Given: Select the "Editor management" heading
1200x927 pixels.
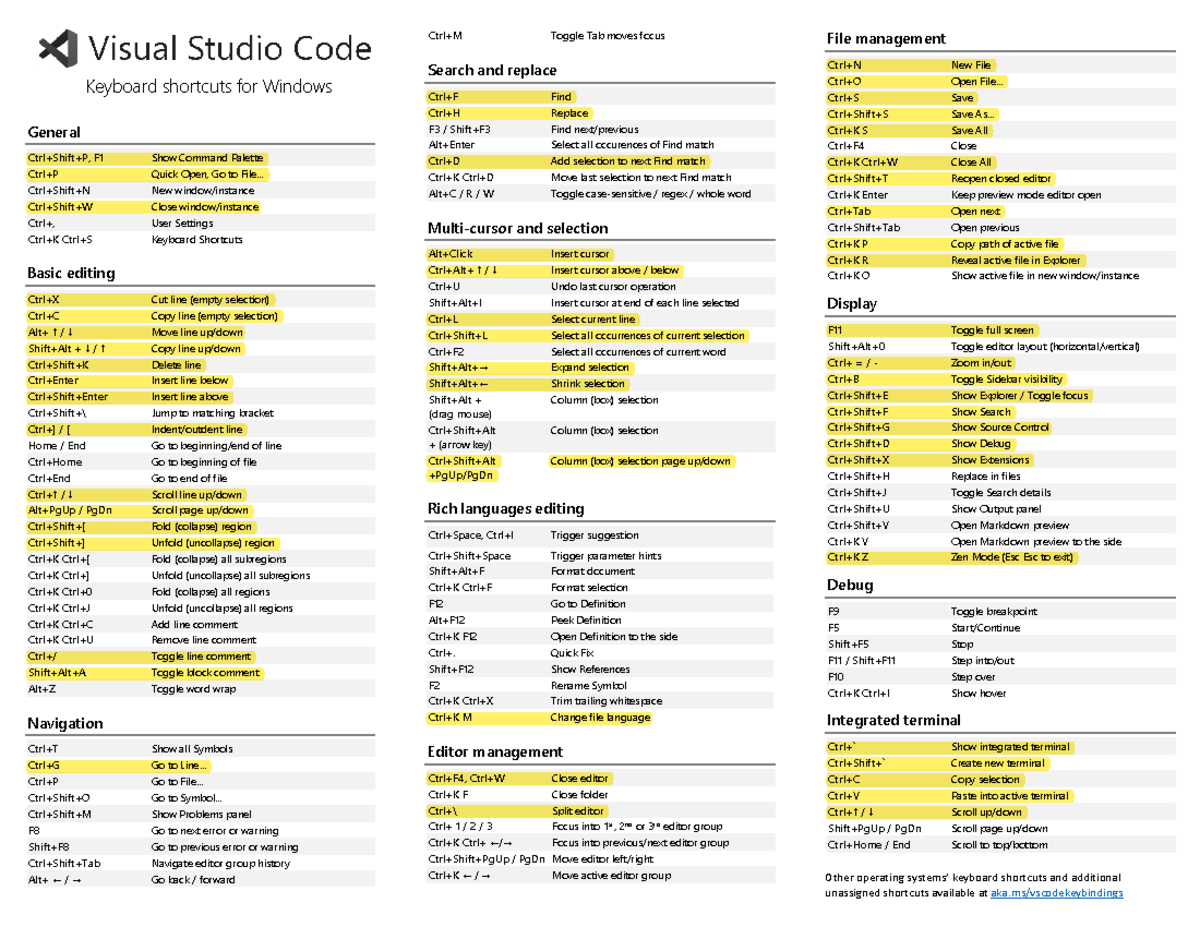Looking at the screenshot, I should click(x=495, y=752).
